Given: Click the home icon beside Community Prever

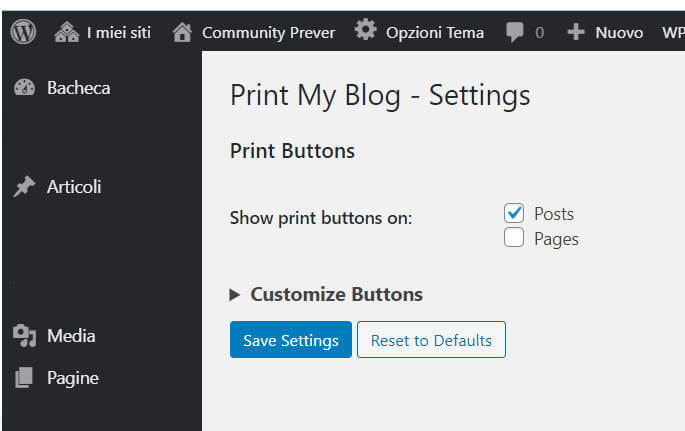Looking at the screenshot, I should [x=182, y=32].
